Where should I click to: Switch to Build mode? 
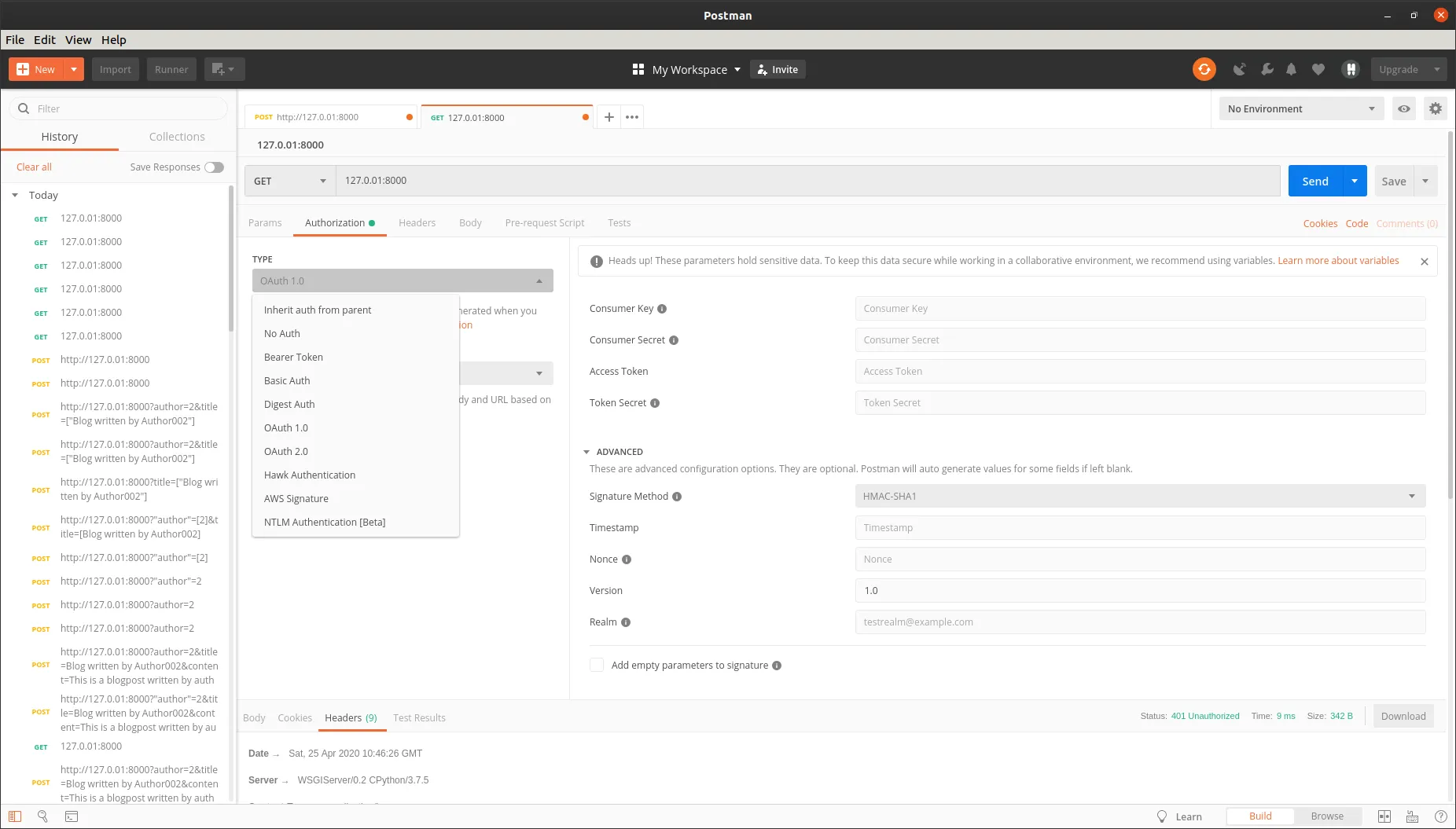pyautogui.click(x=1260, y=816)
